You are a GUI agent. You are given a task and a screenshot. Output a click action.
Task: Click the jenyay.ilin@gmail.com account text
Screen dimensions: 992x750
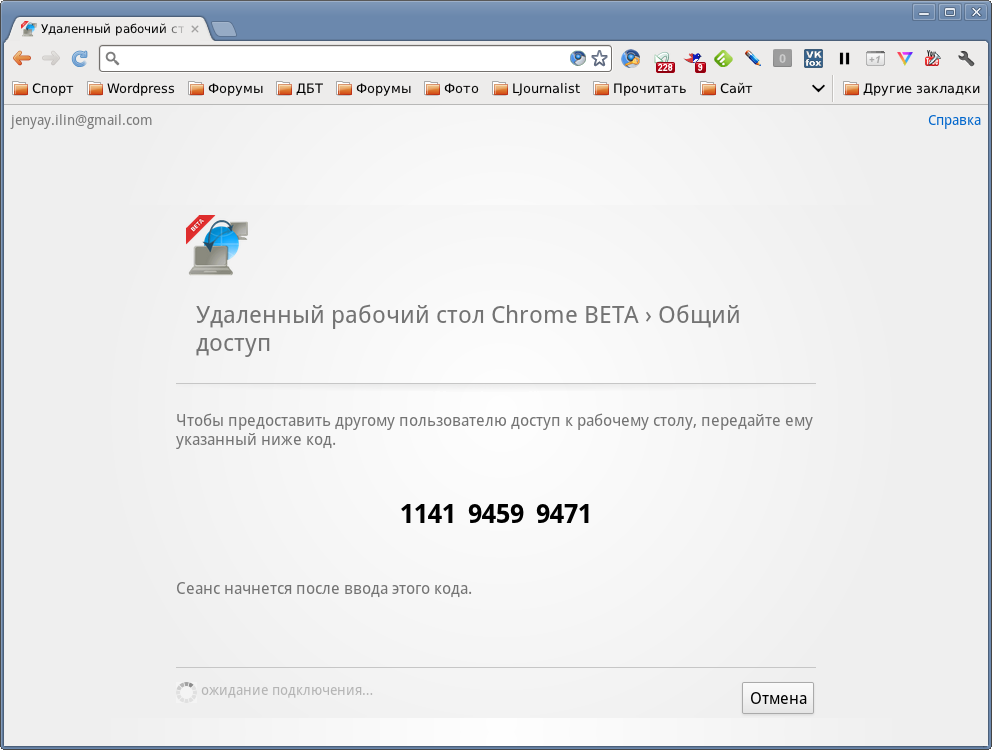click(x=82, y=120)
